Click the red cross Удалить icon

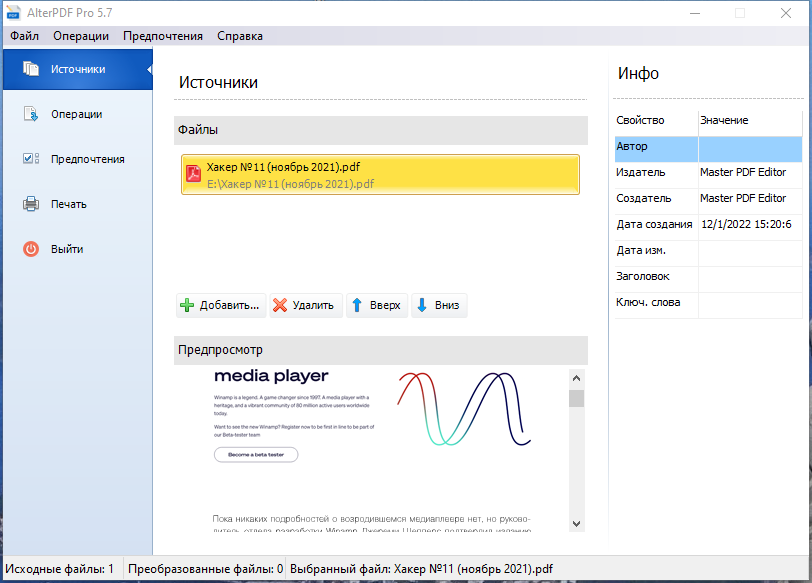[x=280, y=305]
